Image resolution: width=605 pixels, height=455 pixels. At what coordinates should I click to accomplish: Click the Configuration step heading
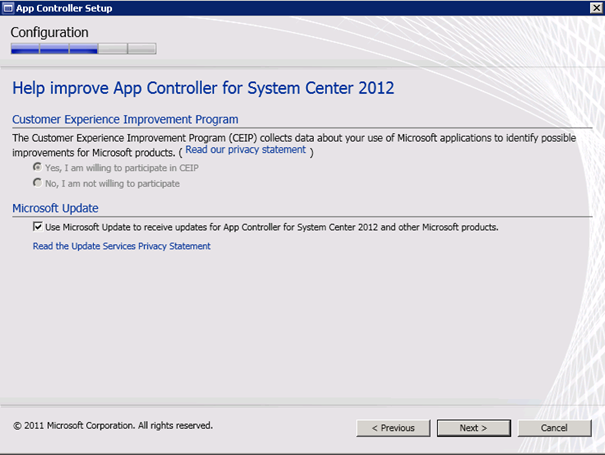click(49, 32)
